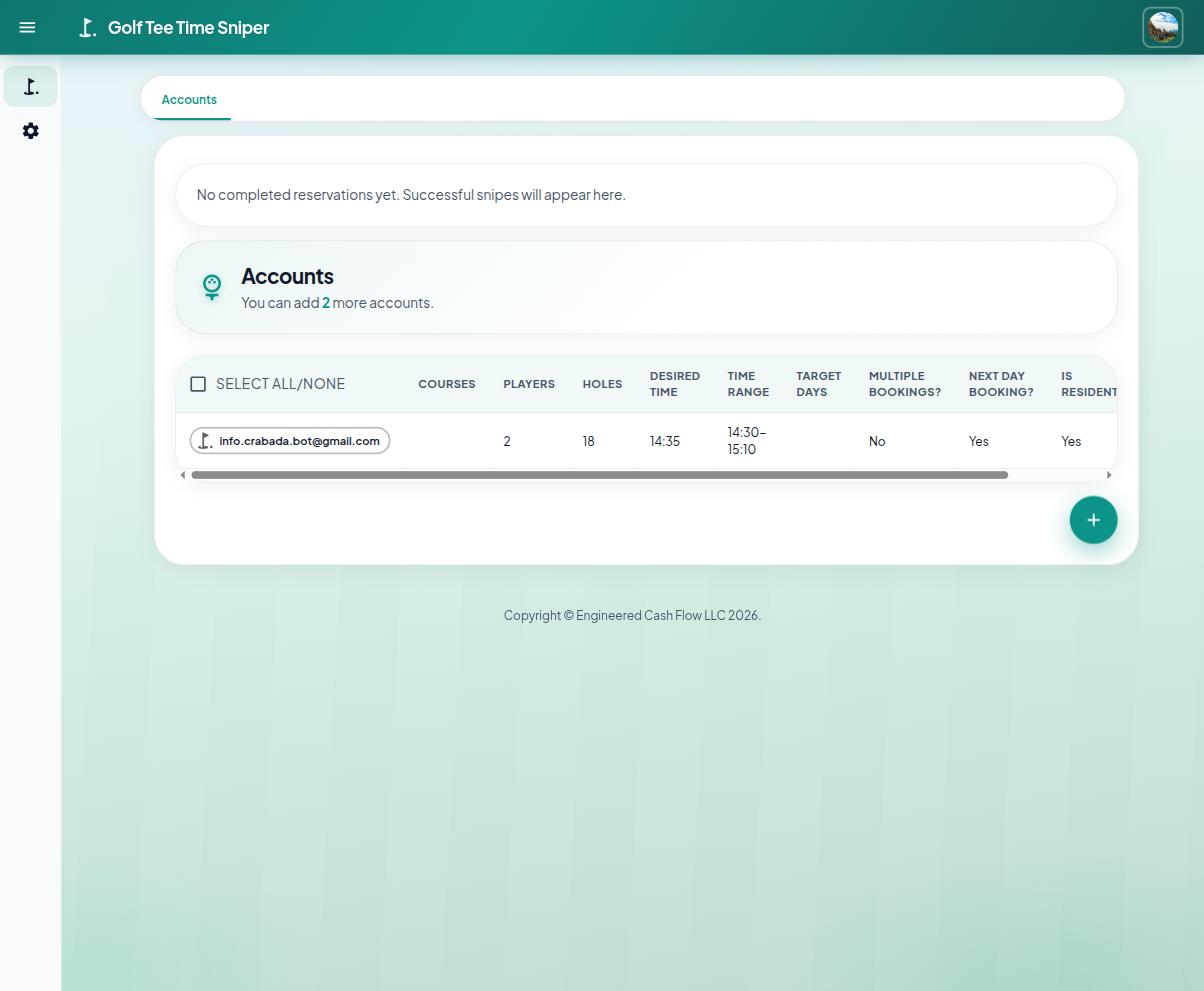Click the Multiple Bookings? column header

click(x=905, y=384)
